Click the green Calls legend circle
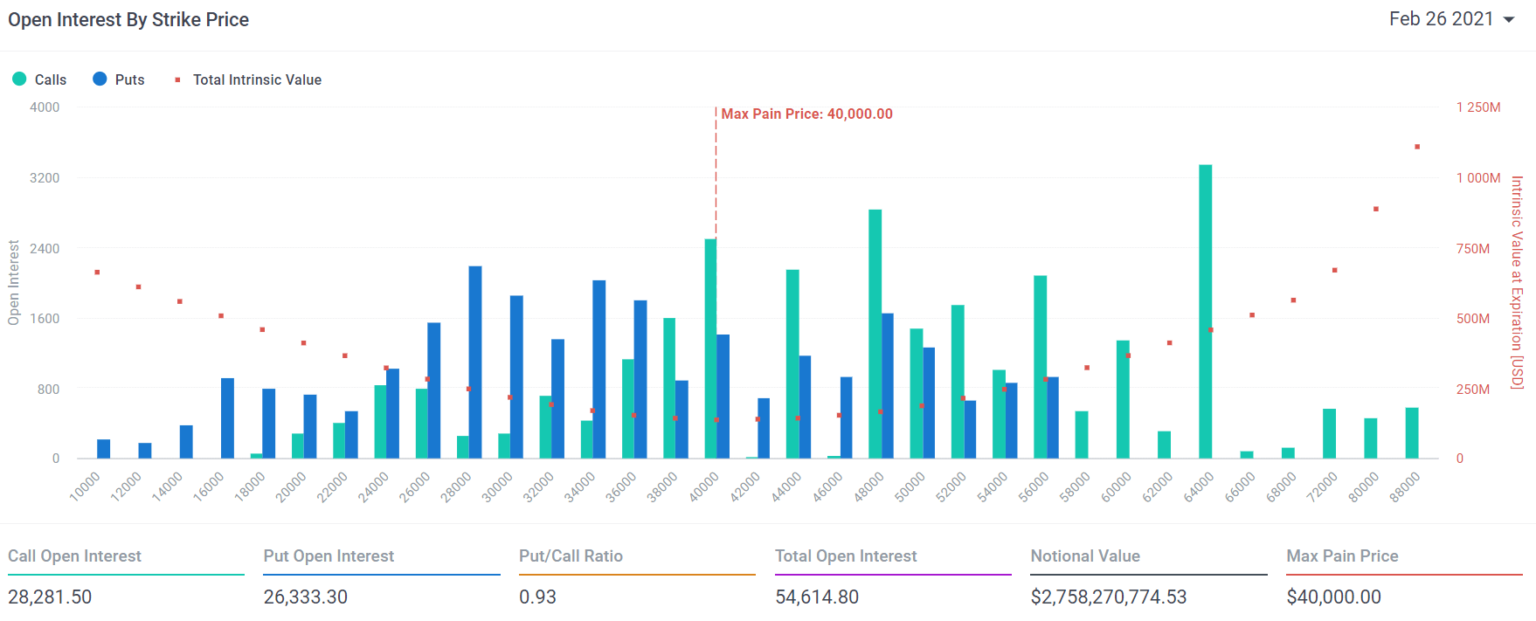 tap(19, 79)
